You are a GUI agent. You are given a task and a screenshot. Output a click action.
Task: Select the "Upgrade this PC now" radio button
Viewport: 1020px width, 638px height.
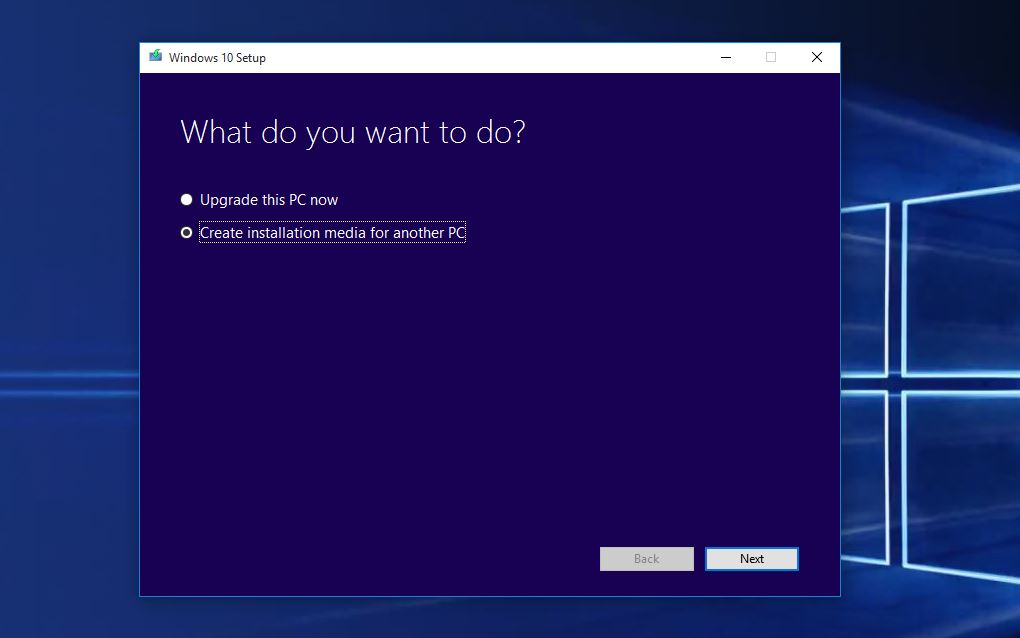(x=186, y=200)
